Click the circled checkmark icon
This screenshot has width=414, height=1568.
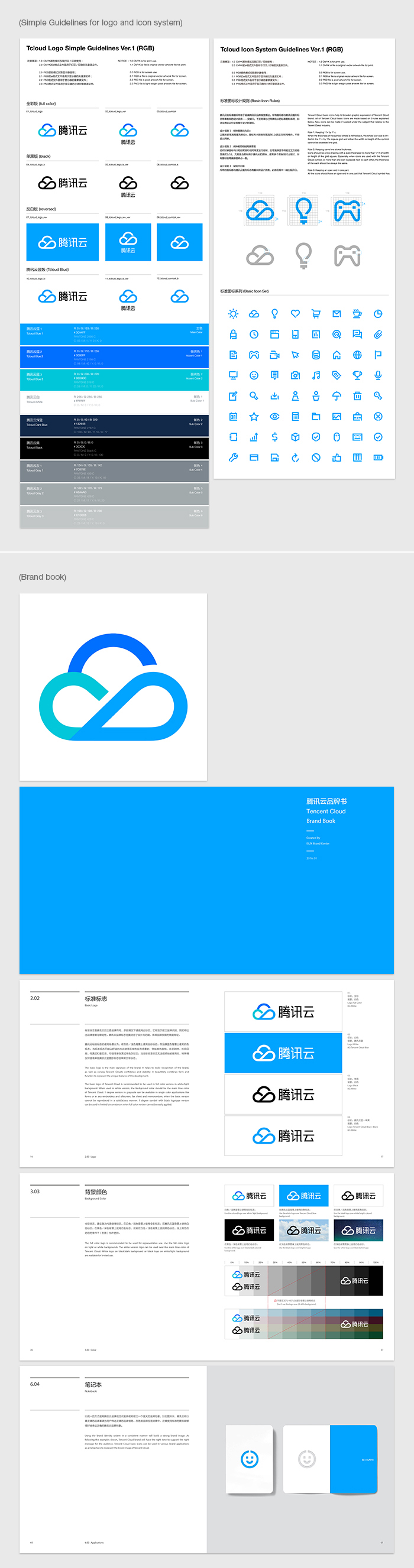point(378,437)
